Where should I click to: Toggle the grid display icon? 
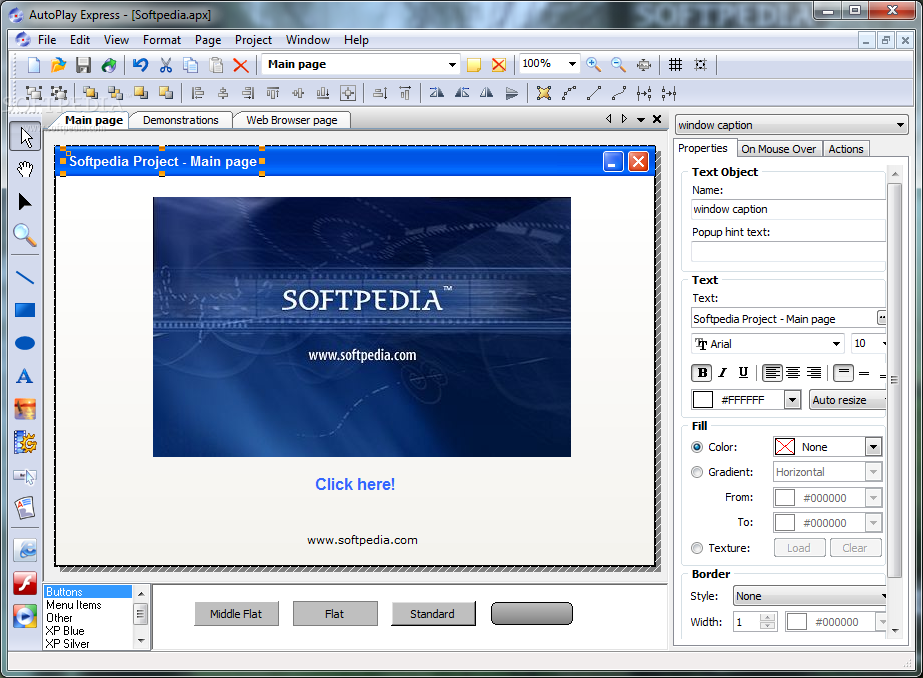coord(675,64)
